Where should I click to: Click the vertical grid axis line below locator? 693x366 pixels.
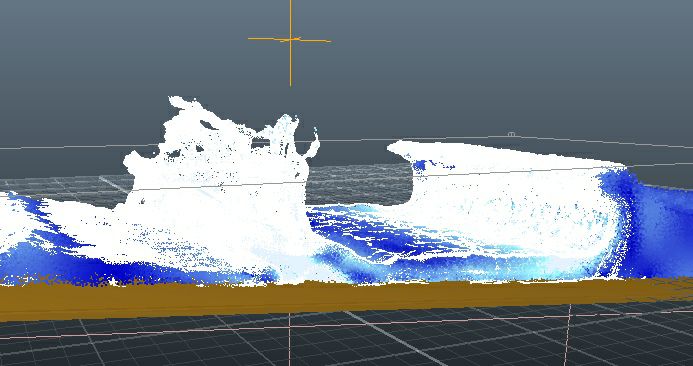click(x=290, y=339)
